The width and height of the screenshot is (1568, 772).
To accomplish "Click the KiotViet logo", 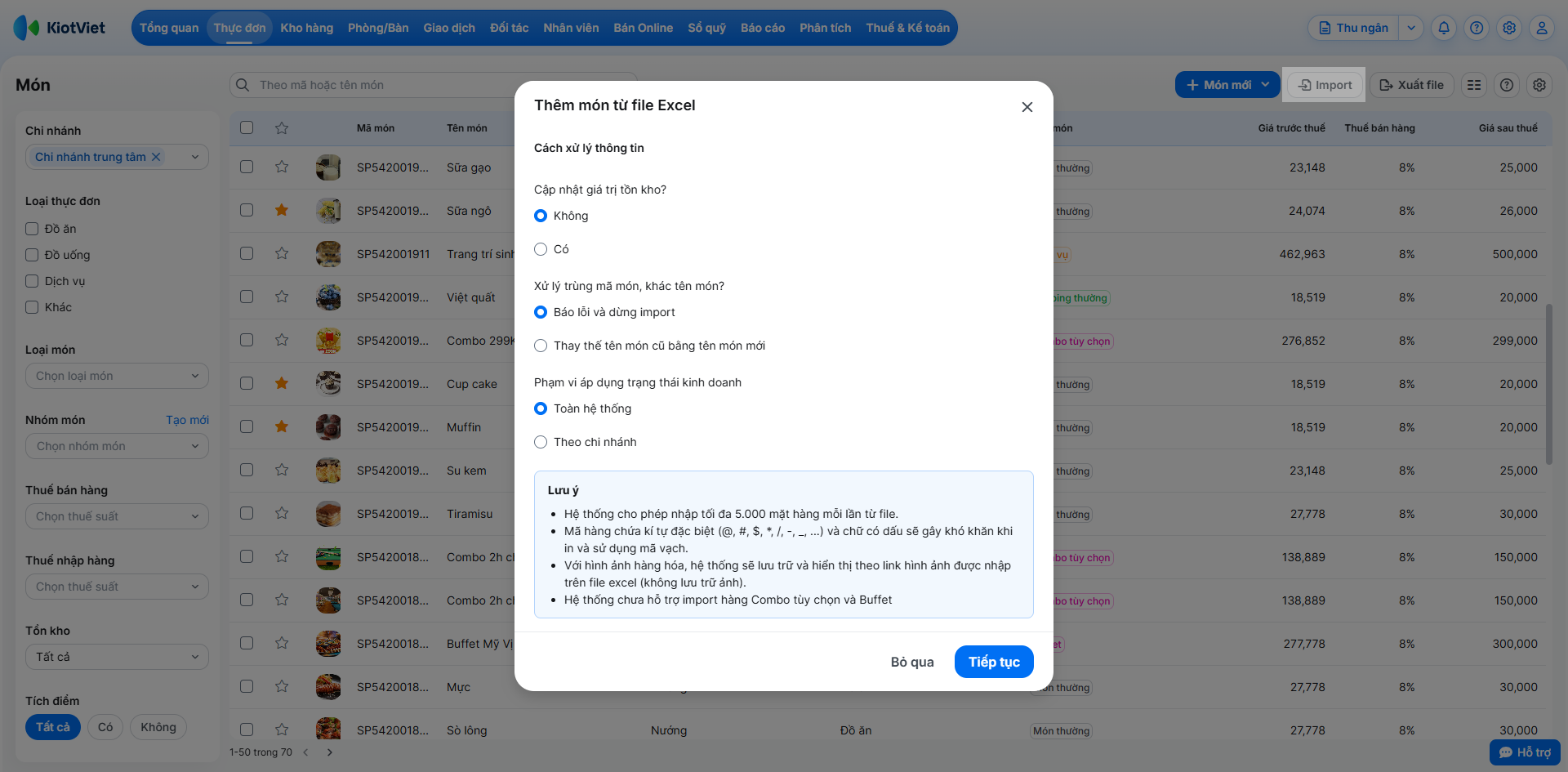I will point(60,28).
